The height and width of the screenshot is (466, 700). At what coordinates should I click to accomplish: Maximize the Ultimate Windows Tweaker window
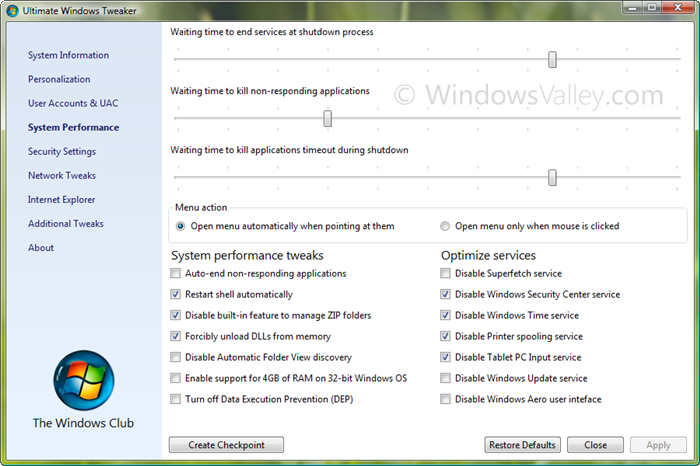coord(652,8)
